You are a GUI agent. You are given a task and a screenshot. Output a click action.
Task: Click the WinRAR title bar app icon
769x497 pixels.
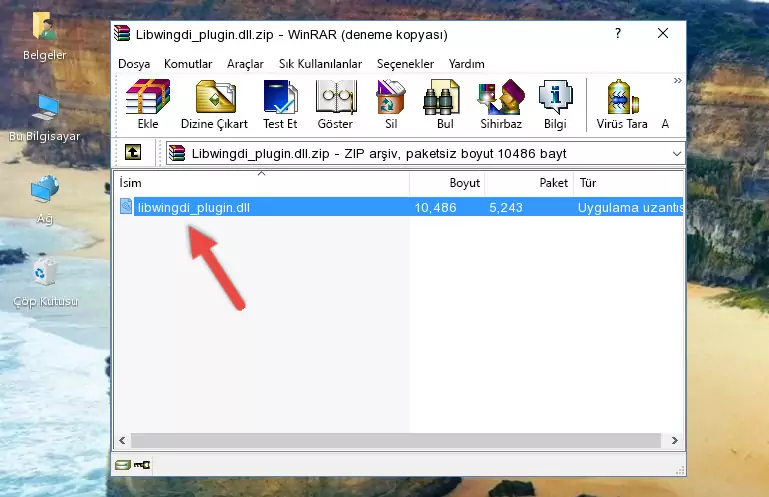pos(122,34)
